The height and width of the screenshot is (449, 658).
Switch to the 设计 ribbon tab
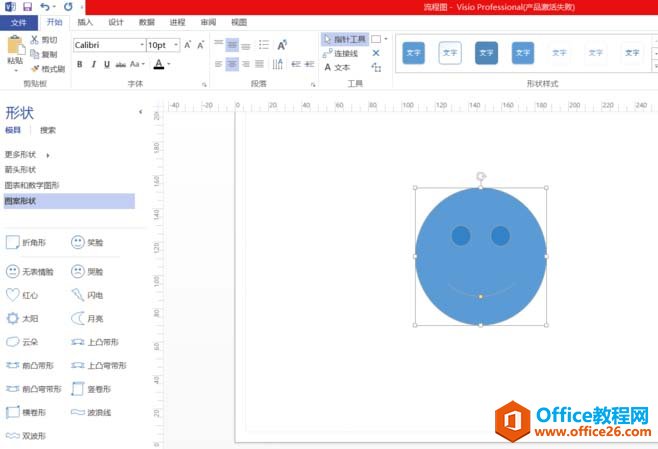[116, 22]
